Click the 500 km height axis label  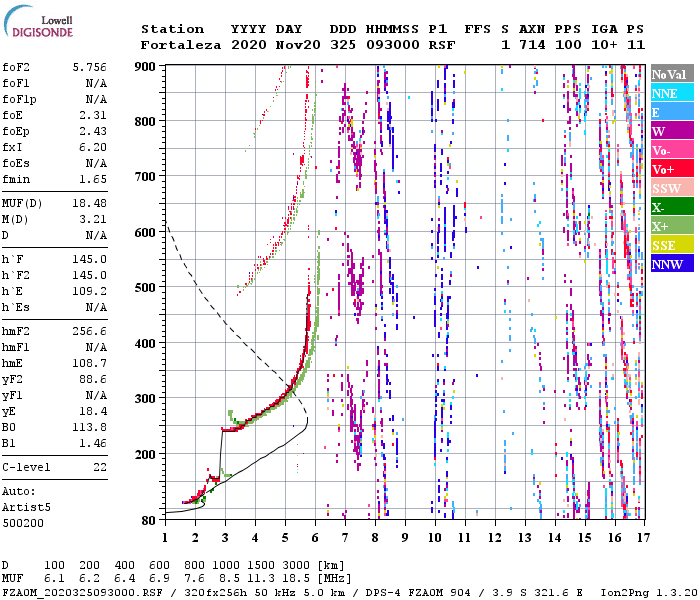click(146, 287)
